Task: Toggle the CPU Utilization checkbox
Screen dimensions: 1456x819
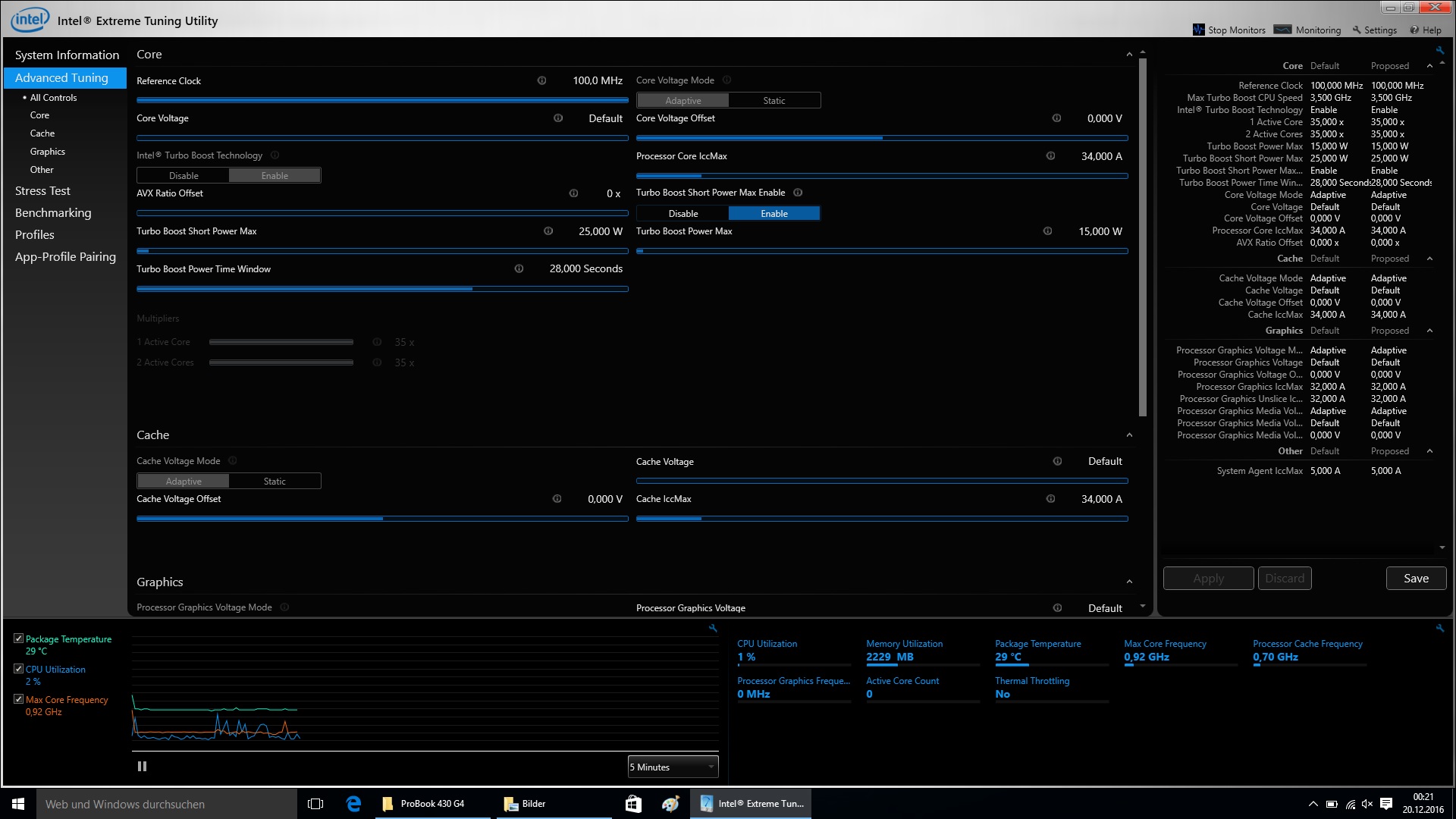Action: pyautogui.click(x=18, y=669)
